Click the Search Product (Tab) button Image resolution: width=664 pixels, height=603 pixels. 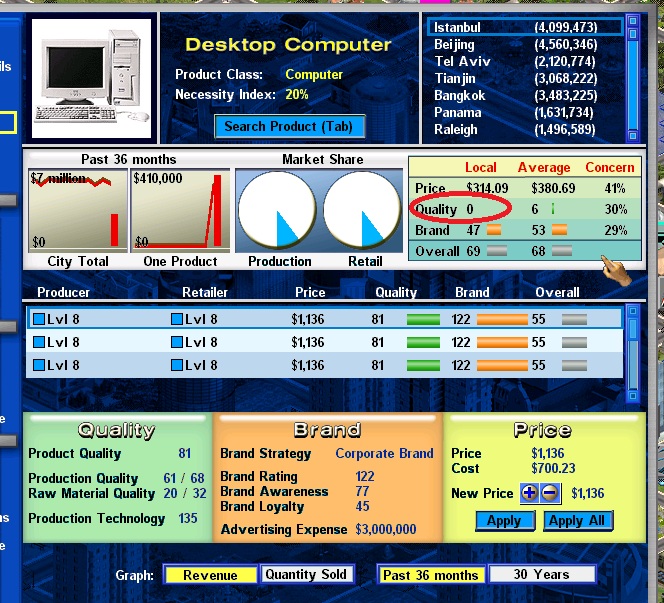point(289,126)
